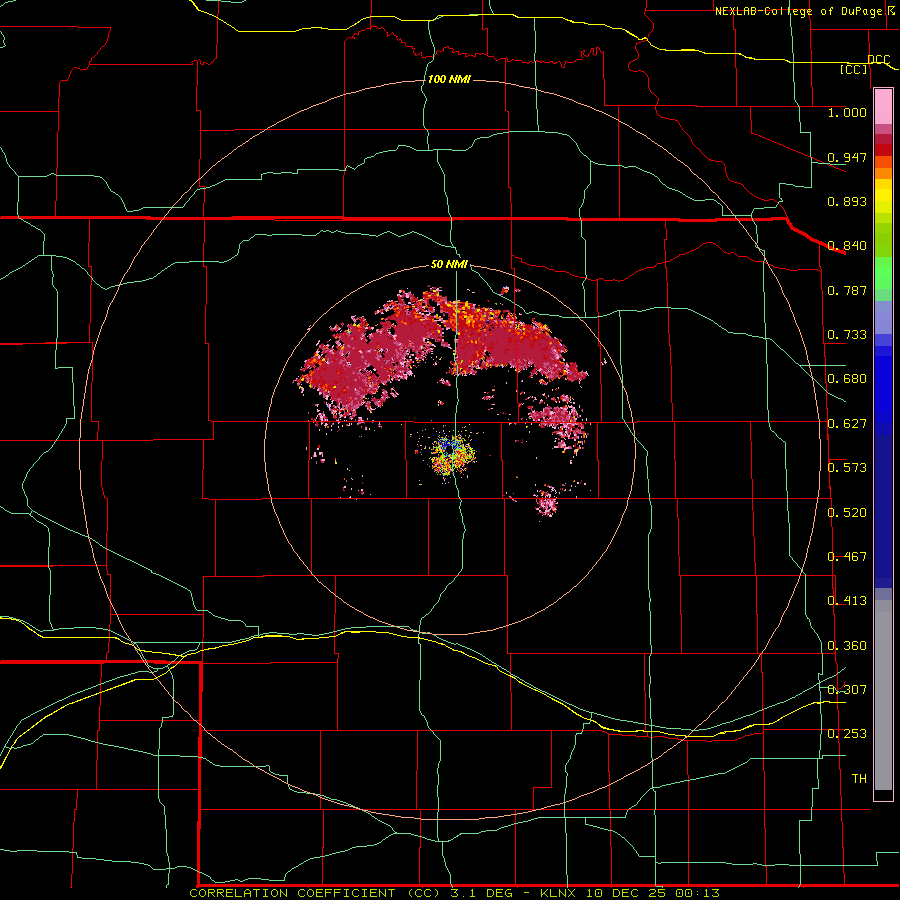Select the 0.840 scale value
Screen dimensions: 900x900
[x=847, y=246]
